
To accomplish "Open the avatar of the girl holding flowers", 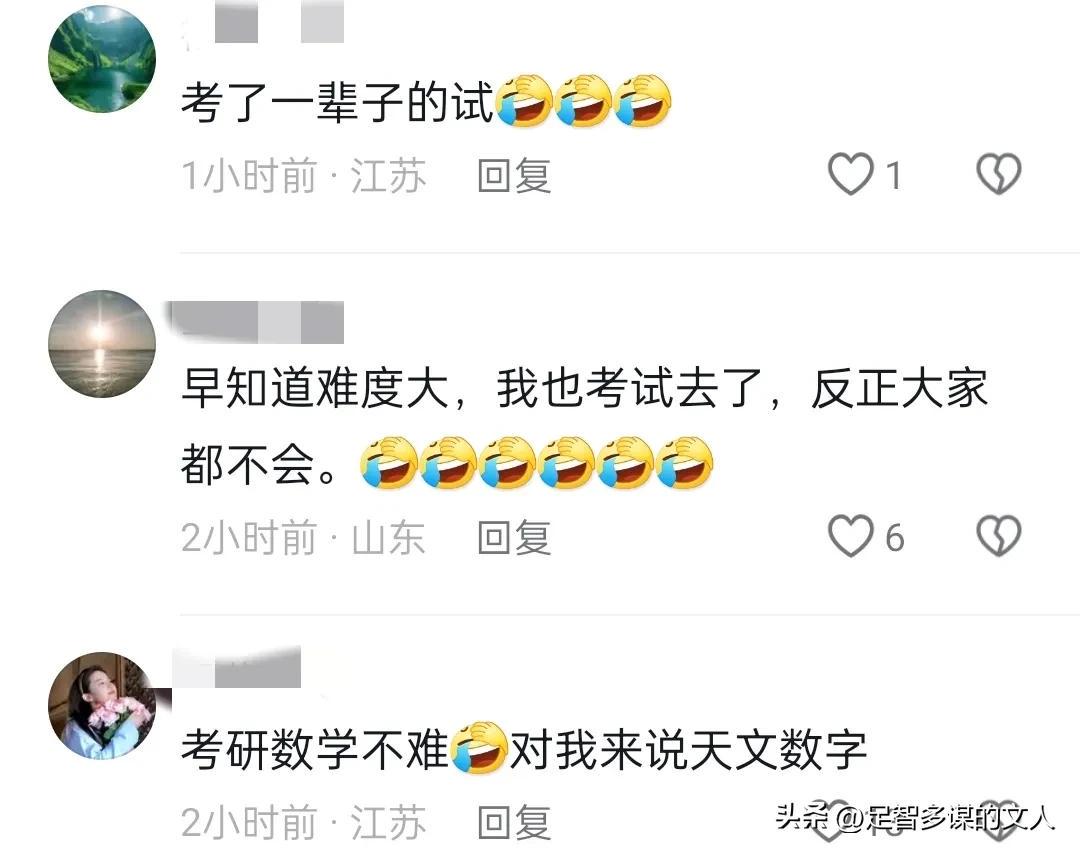I will click(102, 705).
